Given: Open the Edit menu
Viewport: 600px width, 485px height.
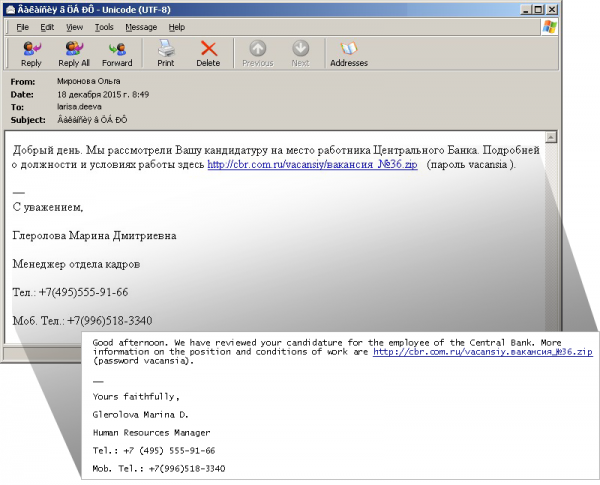Looking at the screenshot, I should [x=47, y=27].
